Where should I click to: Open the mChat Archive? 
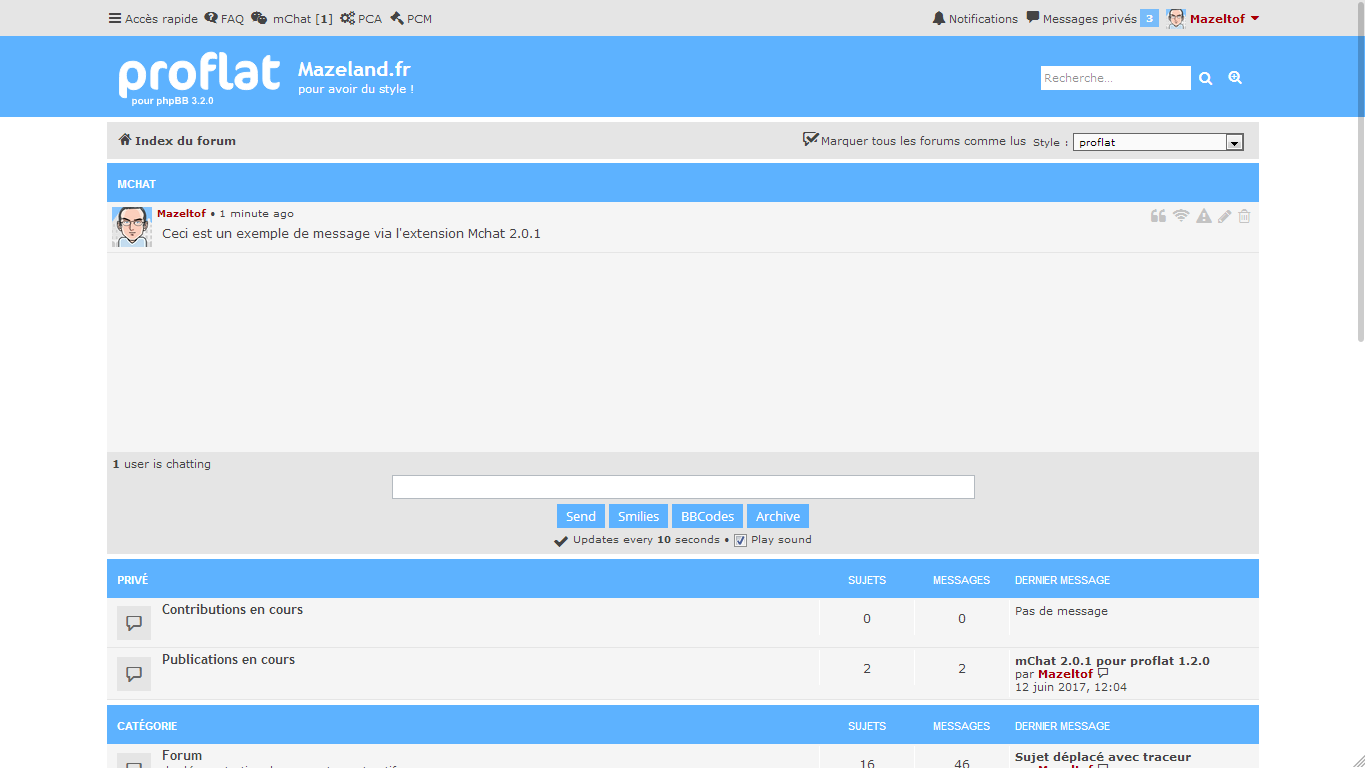778,516
